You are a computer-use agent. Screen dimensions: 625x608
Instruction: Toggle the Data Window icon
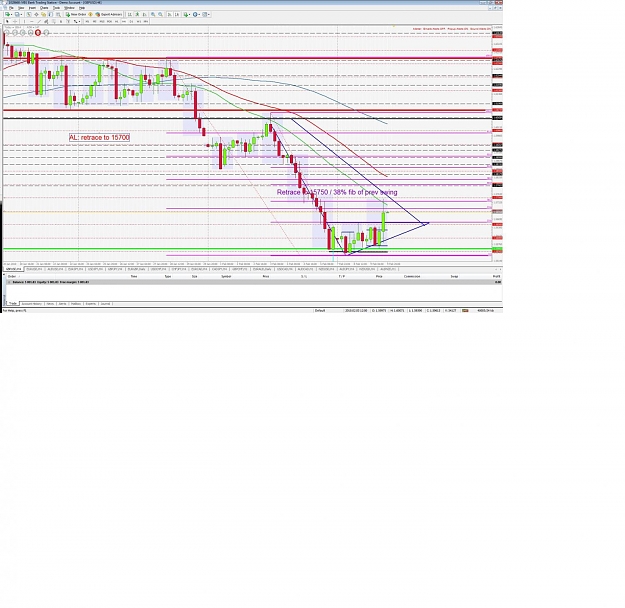click(x=37, y=14)
